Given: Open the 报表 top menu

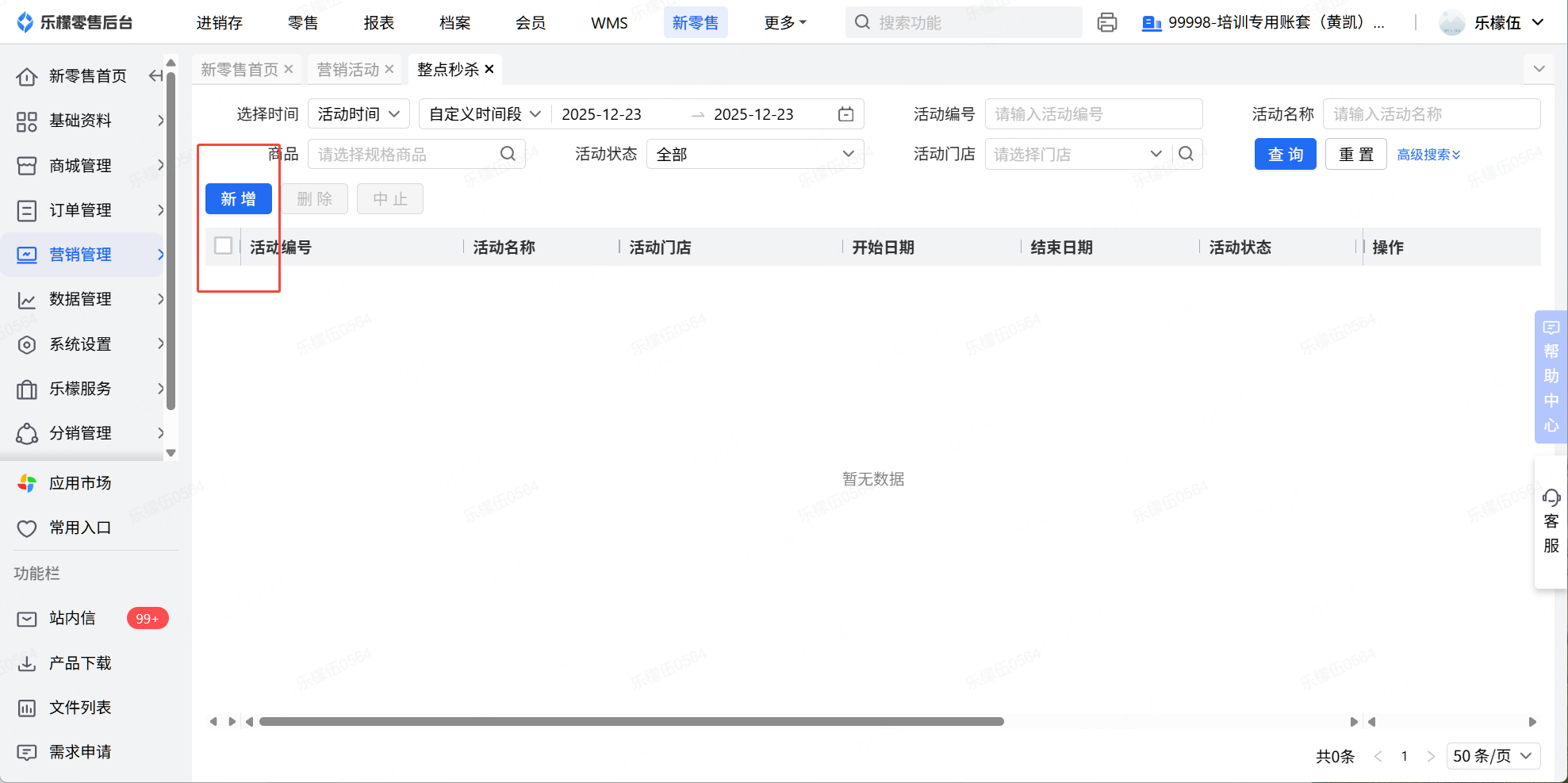Looking at the screenshot, I should click(x=378, y=23).
